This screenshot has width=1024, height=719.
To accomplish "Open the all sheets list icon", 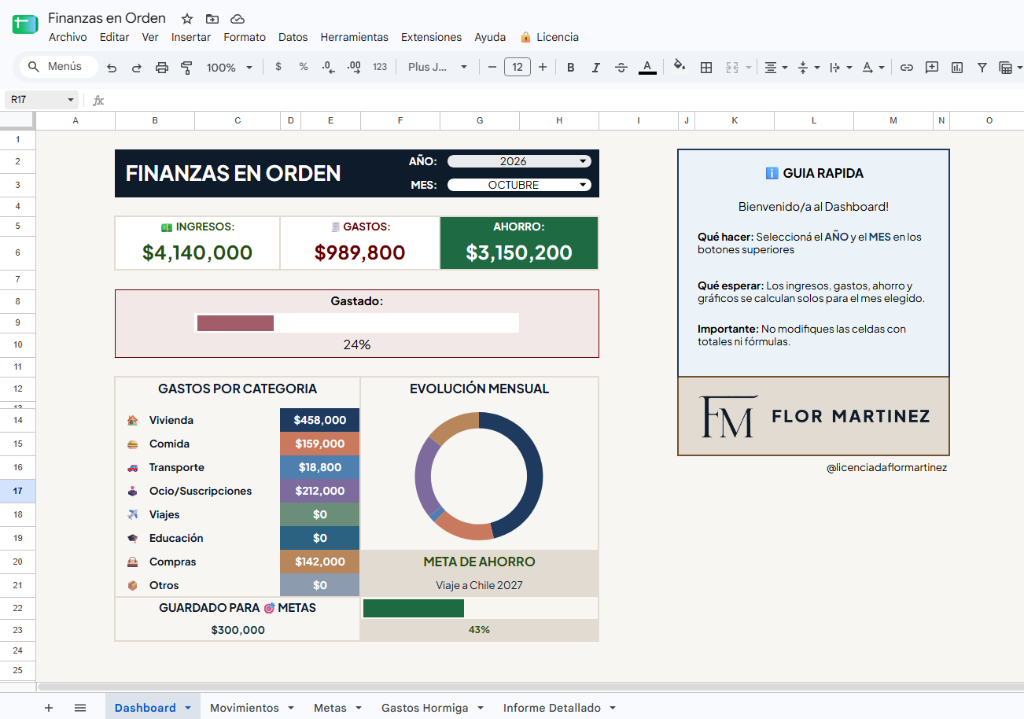I will (x=80, y=708).
